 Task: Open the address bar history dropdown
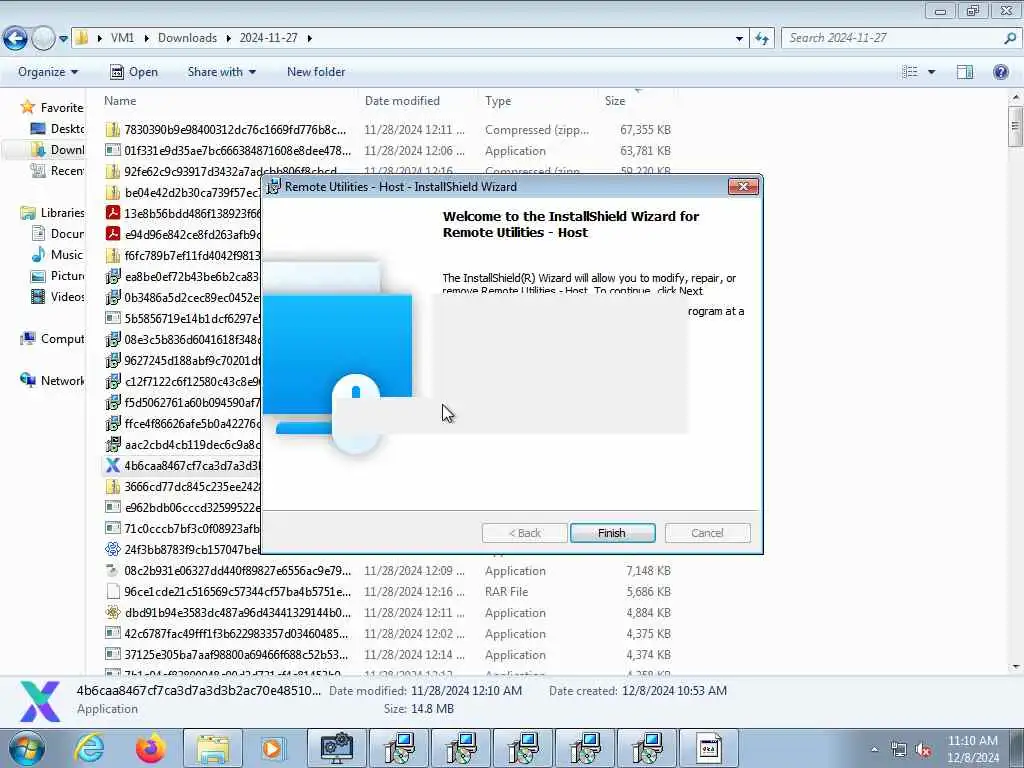(739, 39)
